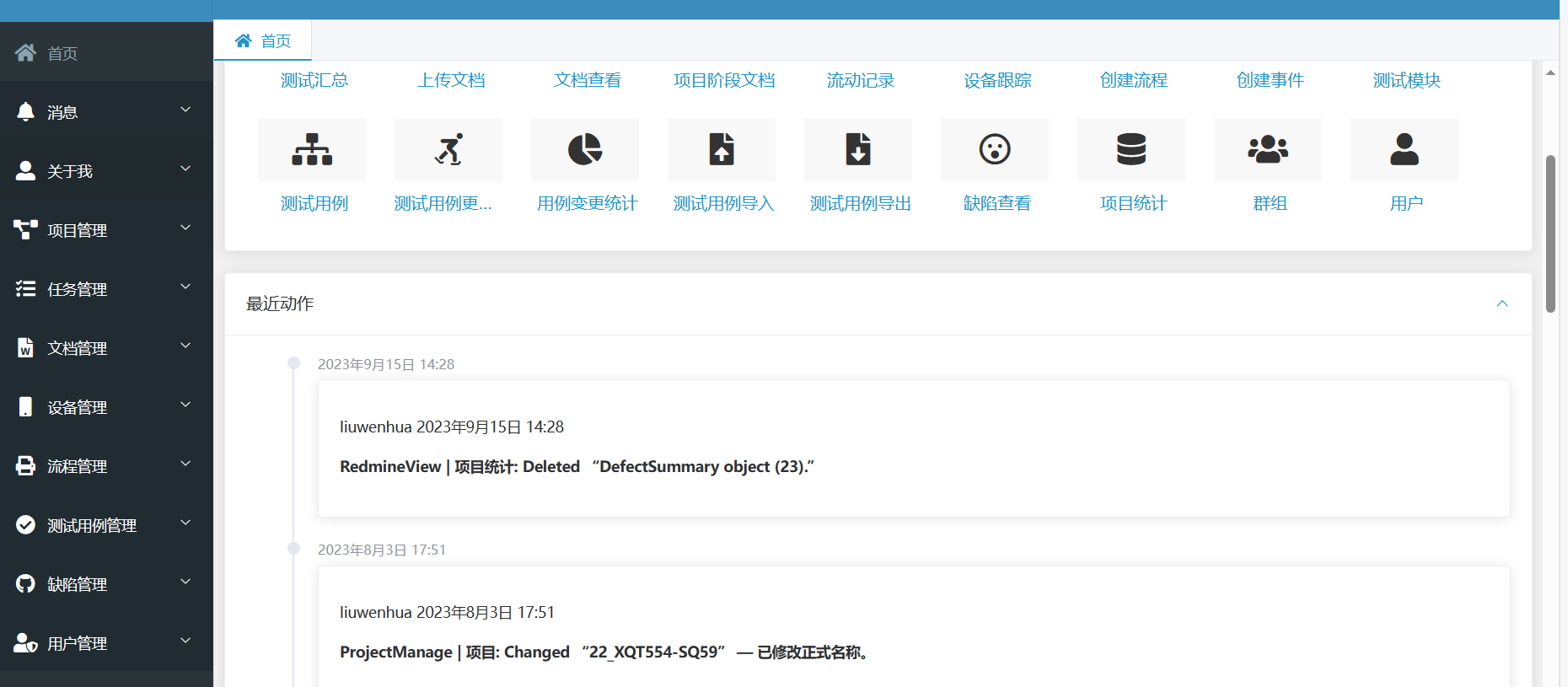The width and height of the screenshot is (1568, 687).
Task: Click the page vertical scrollbar thumb
Action: tap(1550, 233)
